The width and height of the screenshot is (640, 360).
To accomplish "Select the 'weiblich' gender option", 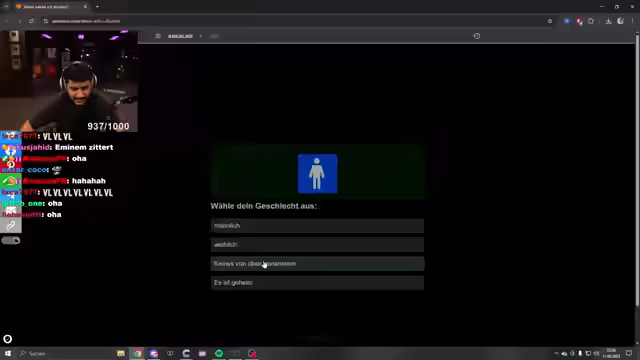I will pos(317,244).
